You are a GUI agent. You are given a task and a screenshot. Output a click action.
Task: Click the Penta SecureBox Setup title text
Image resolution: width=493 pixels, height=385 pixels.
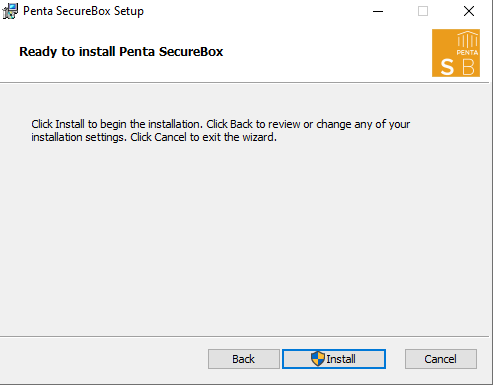(83, 11)
